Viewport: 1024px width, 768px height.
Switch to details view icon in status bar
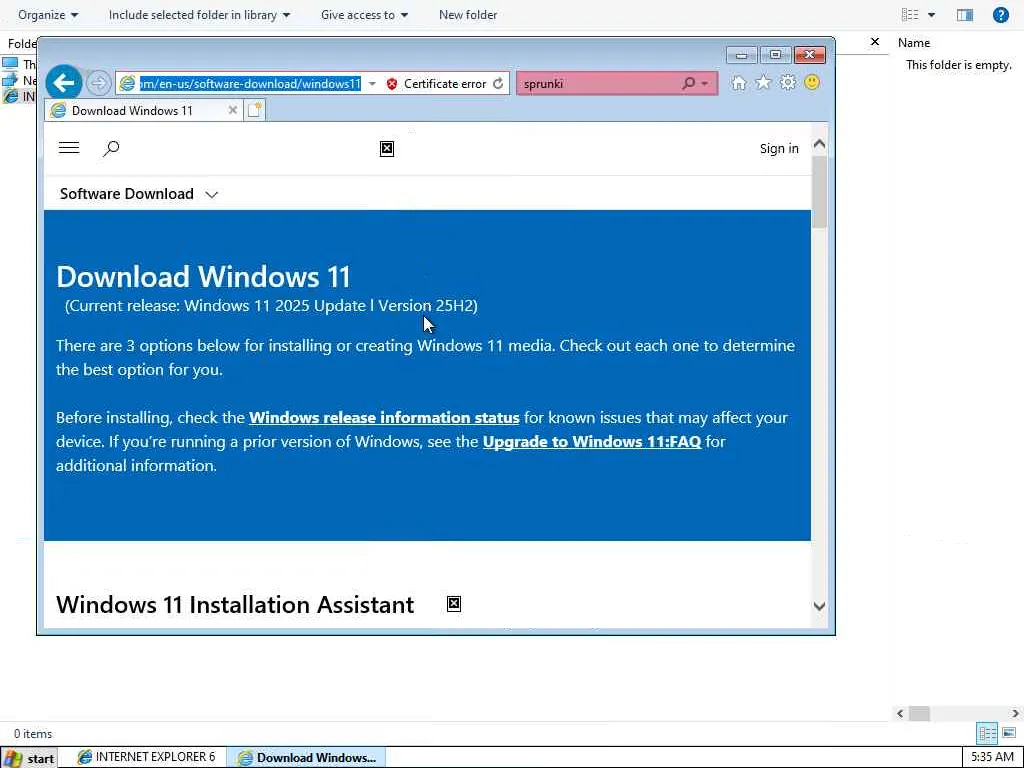coord(987,733)
